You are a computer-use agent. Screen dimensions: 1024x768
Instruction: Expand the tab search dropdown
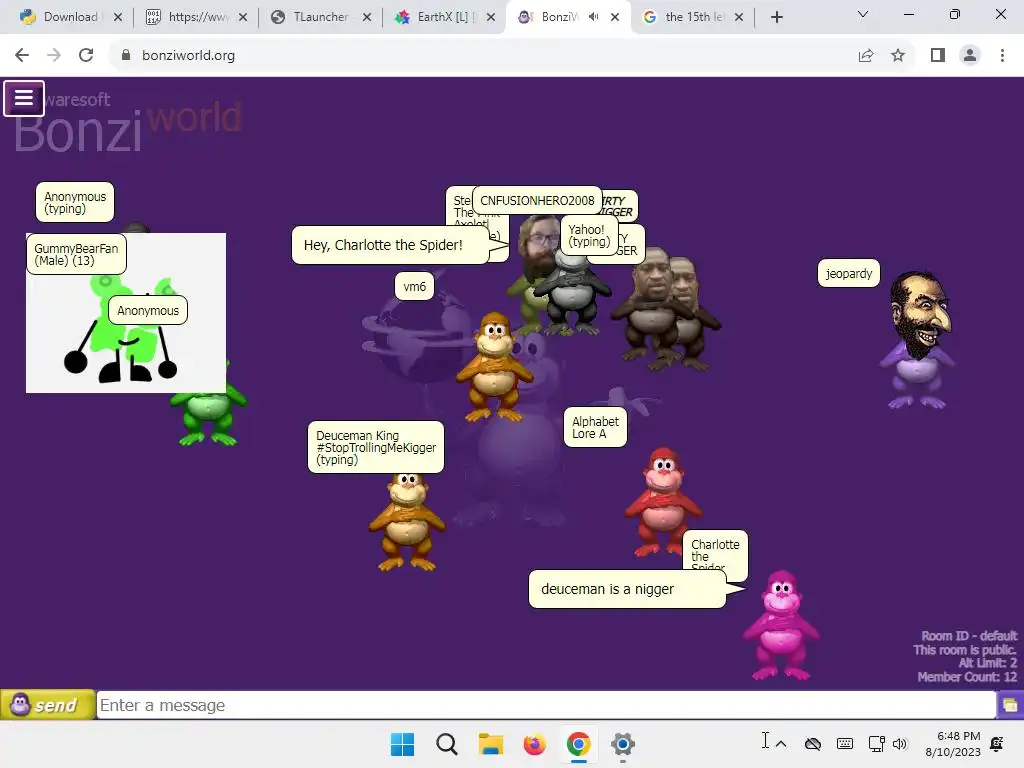click(x=863, y=14)
